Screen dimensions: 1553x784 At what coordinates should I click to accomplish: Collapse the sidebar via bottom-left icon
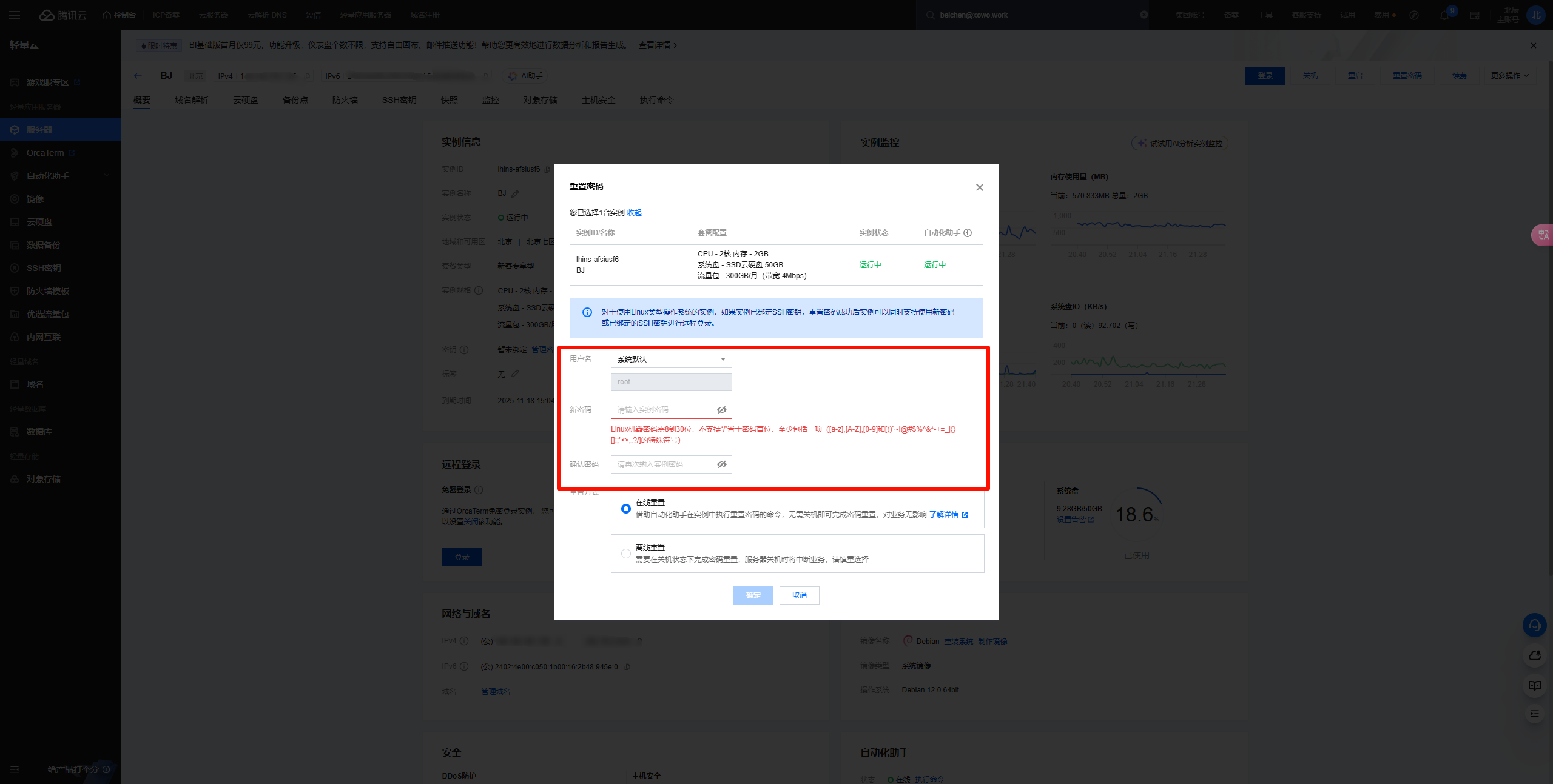tap(15, 769)
